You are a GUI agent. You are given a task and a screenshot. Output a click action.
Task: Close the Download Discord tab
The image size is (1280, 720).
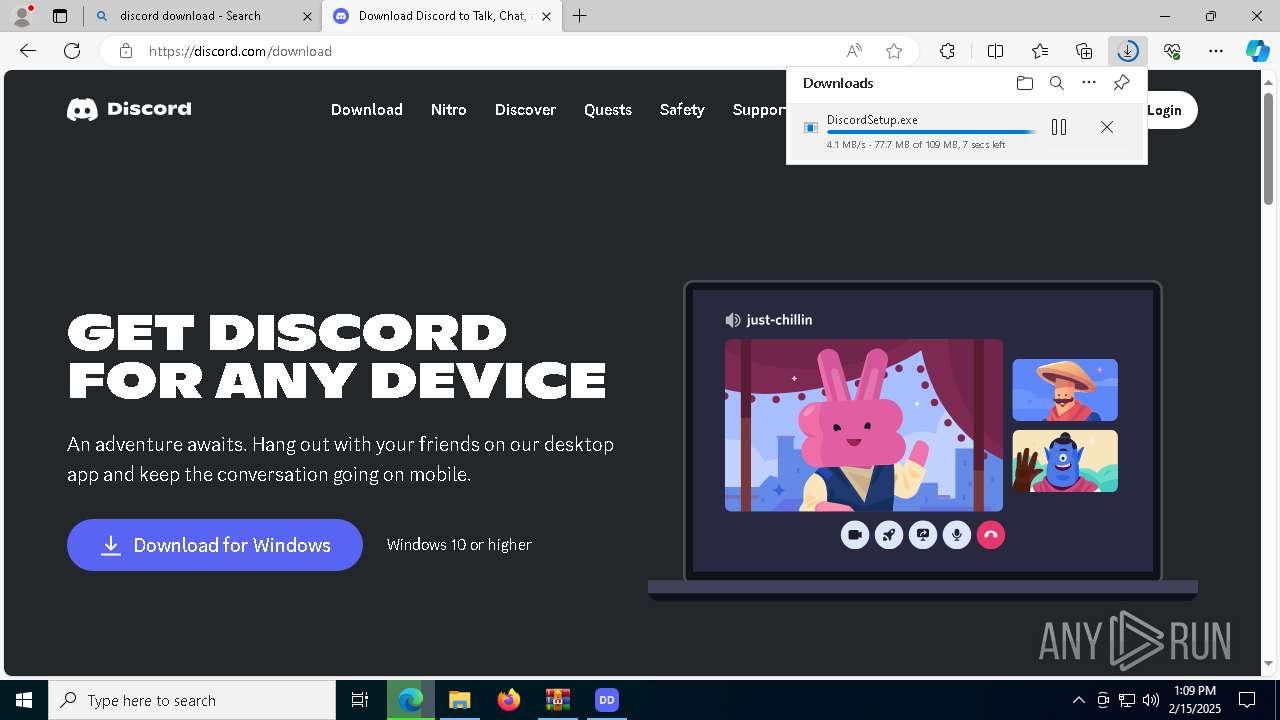pos(546,16)
